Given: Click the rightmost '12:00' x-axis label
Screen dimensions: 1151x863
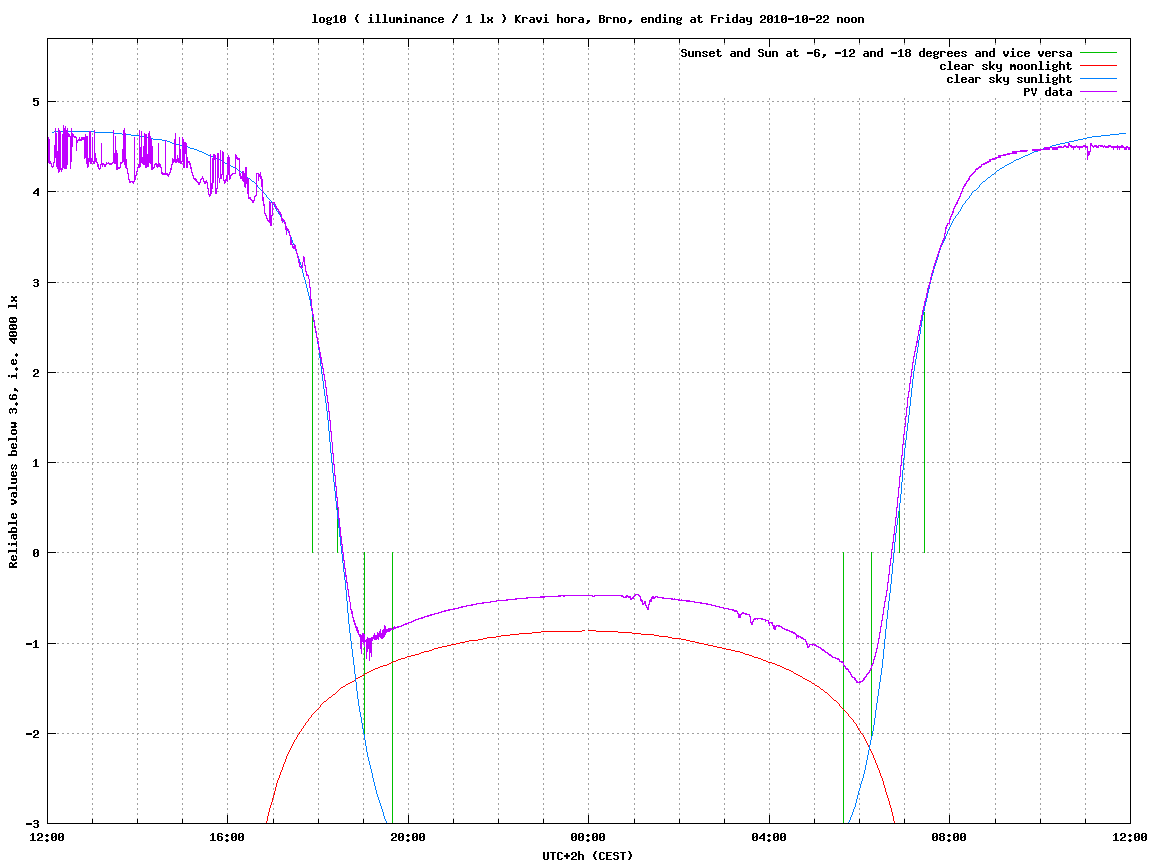Looking at the screenshot, I should (x=1130, y=837).
